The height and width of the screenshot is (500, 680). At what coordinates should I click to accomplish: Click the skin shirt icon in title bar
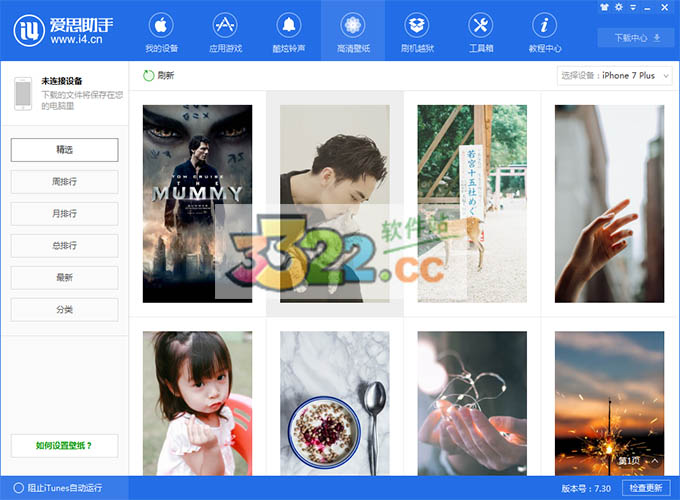[604, 7]
